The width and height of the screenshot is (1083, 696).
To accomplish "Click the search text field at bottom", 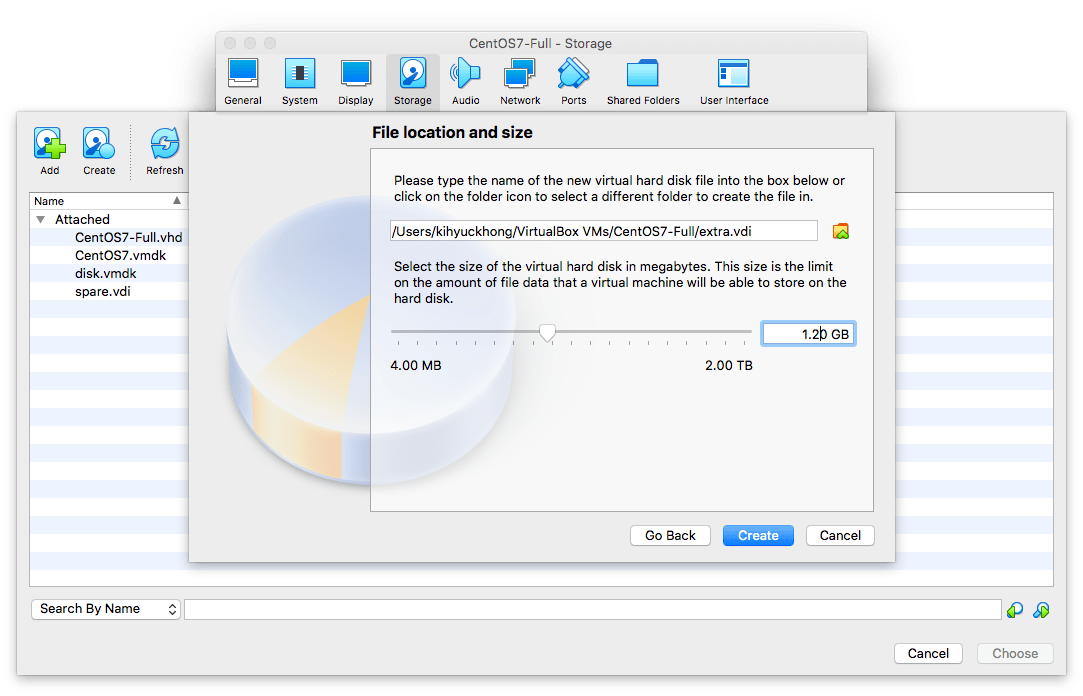I will pyautogui.click(x=593, y=609).
